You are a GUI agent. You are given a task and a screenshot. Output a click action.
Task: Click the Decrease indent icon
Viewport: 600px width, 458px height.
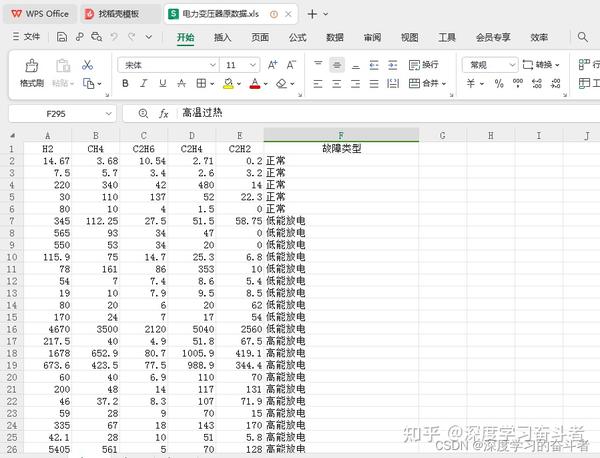(374, 65)
